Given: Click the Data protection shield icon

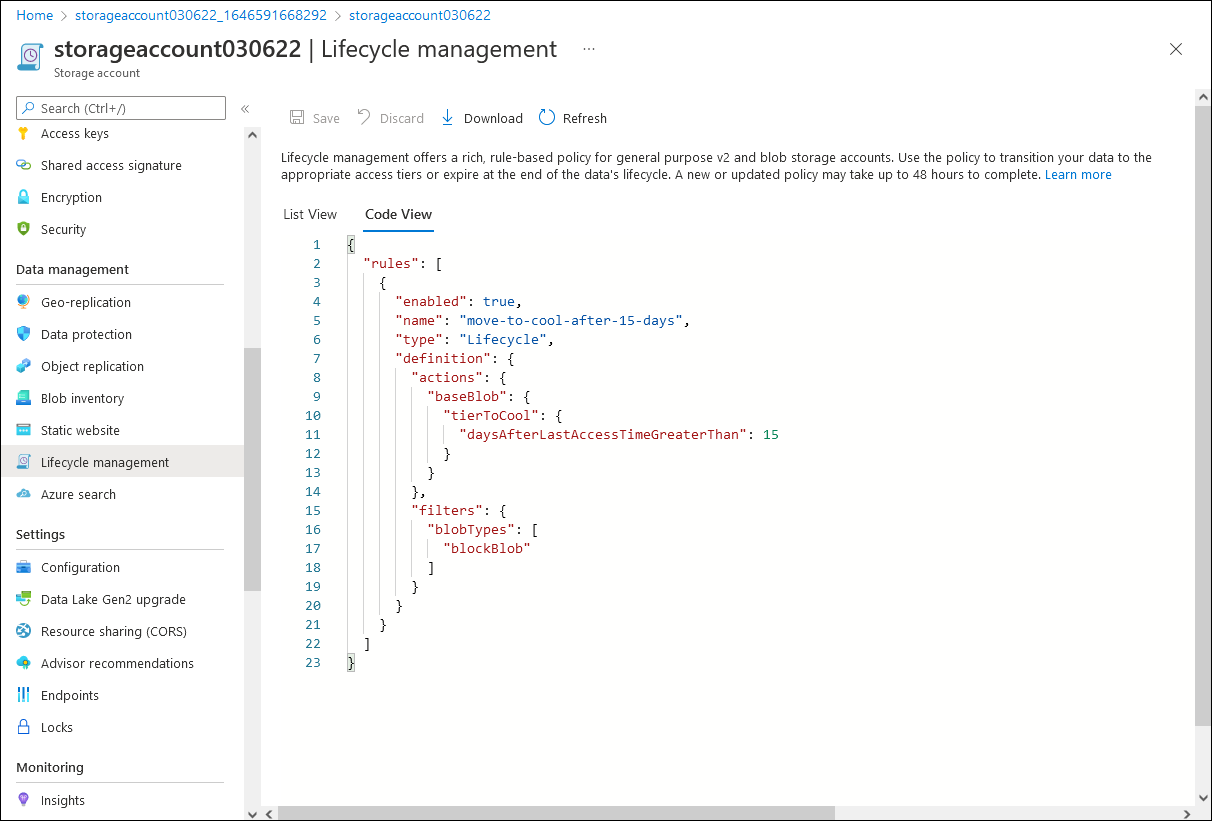Looking at the screenshot, I should click(24, 335).
